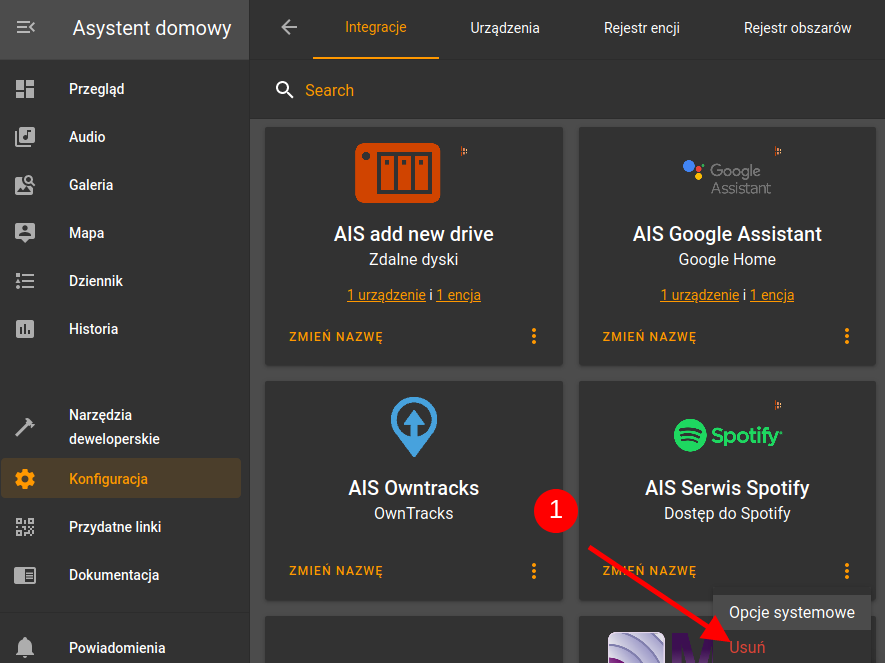The width and height of the screenshot is (885, 663).
Task: Click the Audio library icon
Action: pos(25,137)
